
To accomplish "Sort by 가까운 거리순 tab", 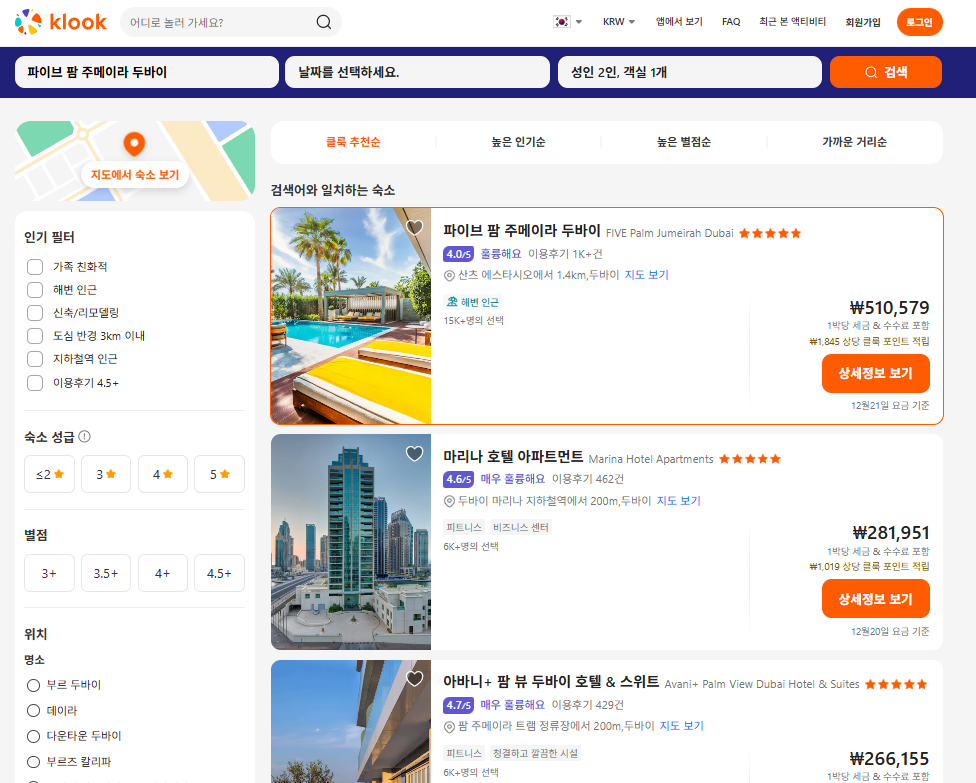I will click(854, 142).
